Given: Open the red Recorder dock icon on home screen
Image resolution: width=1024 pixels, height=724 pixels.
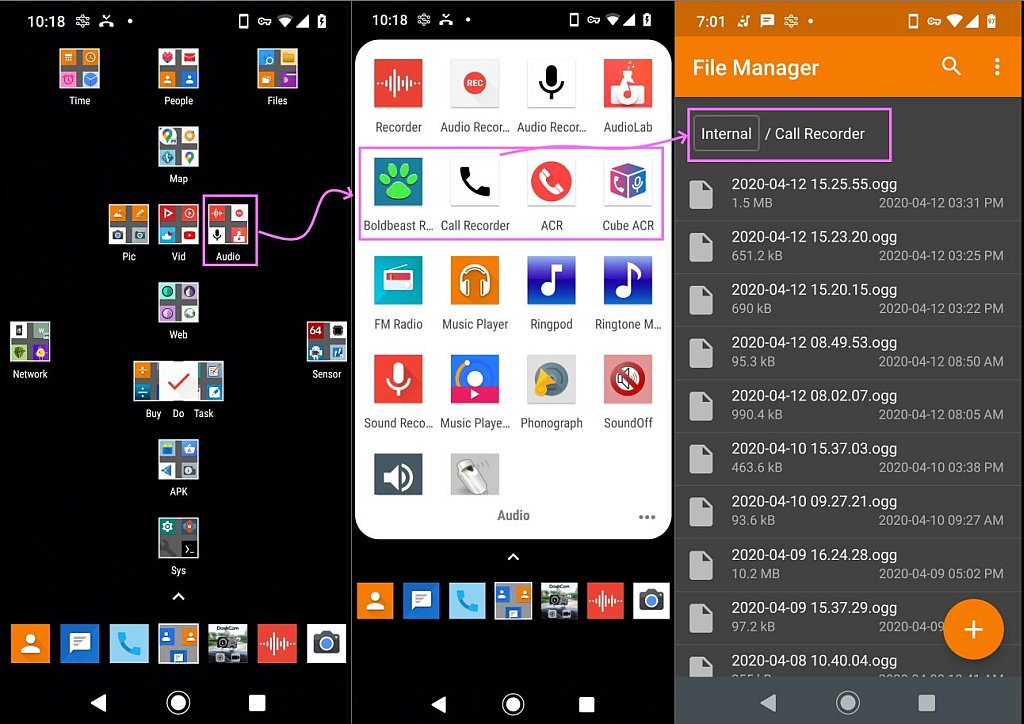Looking at the screenshot, I should (x=277, y=644).
